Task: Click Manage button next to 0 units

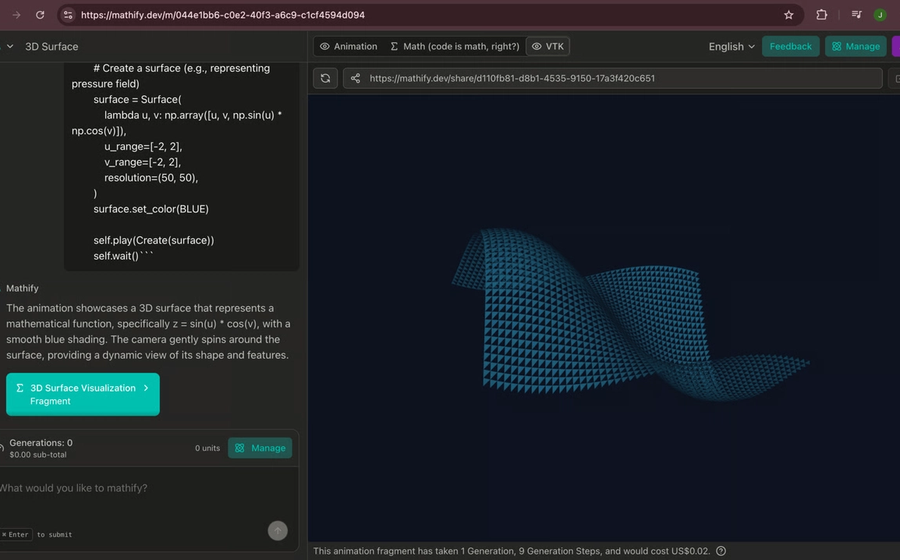Action: coord(260,448)
